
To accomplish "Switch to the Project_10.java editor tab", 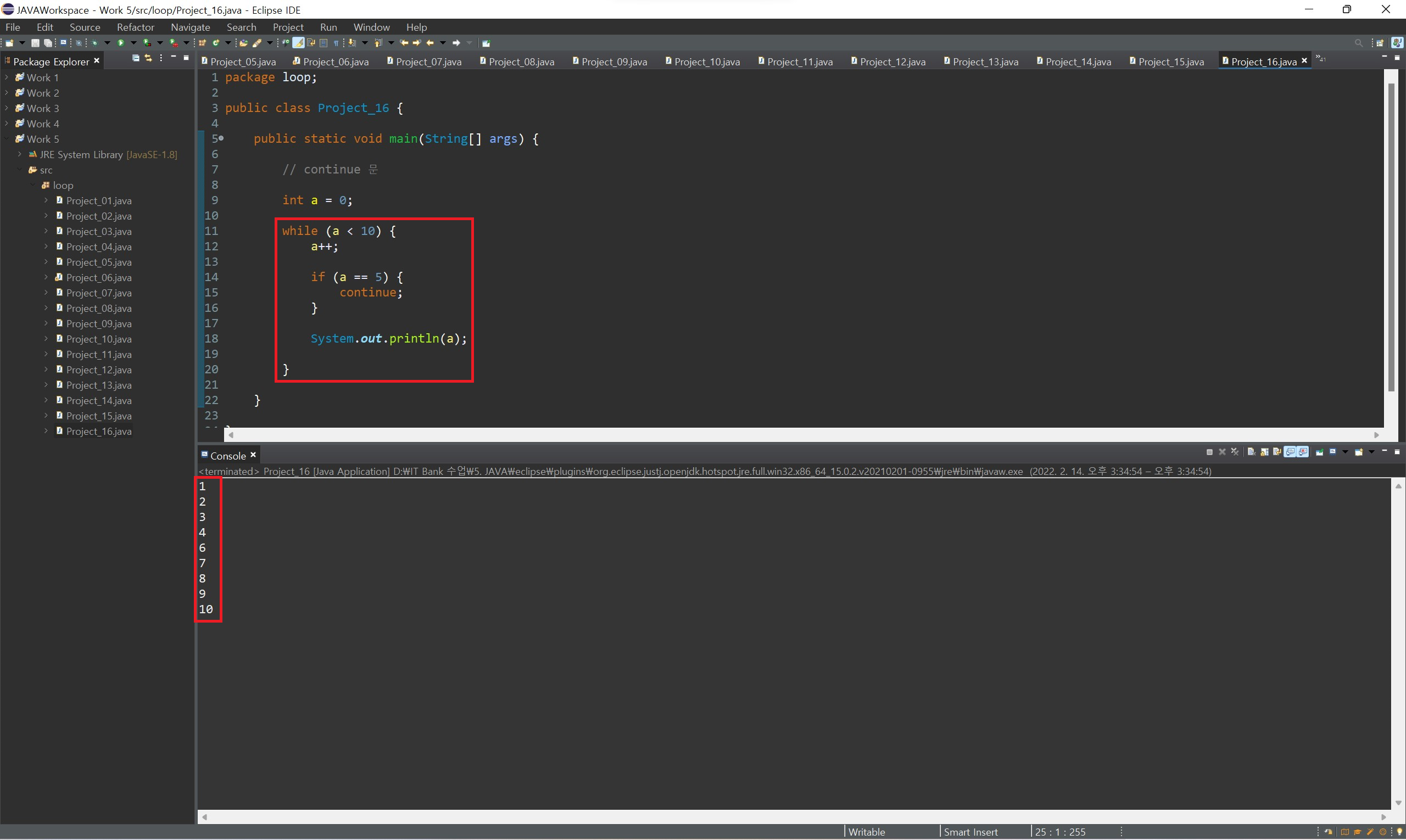I will tap(706, 61).
